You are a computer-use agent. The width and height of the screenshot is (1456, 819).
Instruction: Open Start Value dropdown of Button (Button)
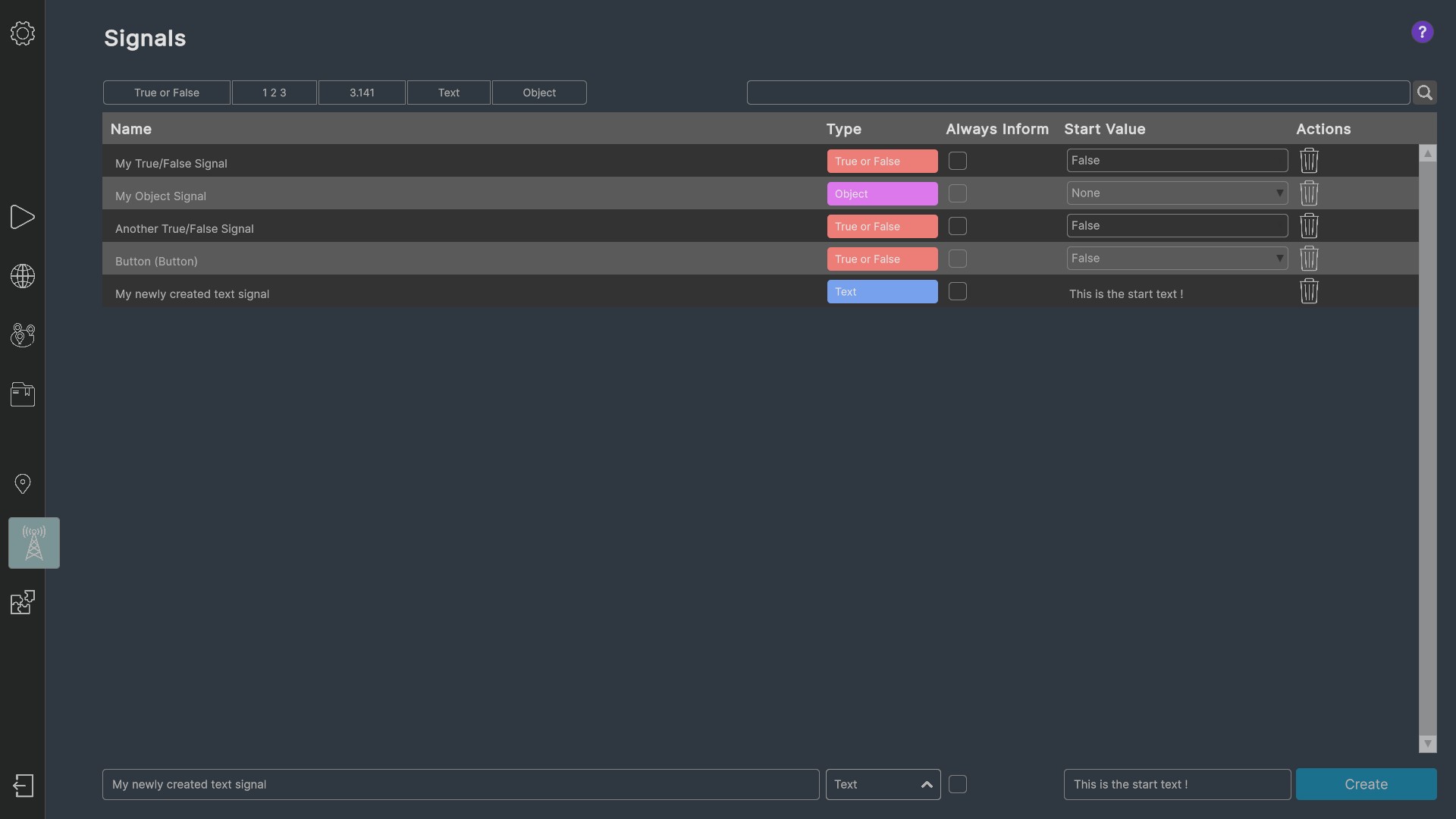click(1177, 259)
